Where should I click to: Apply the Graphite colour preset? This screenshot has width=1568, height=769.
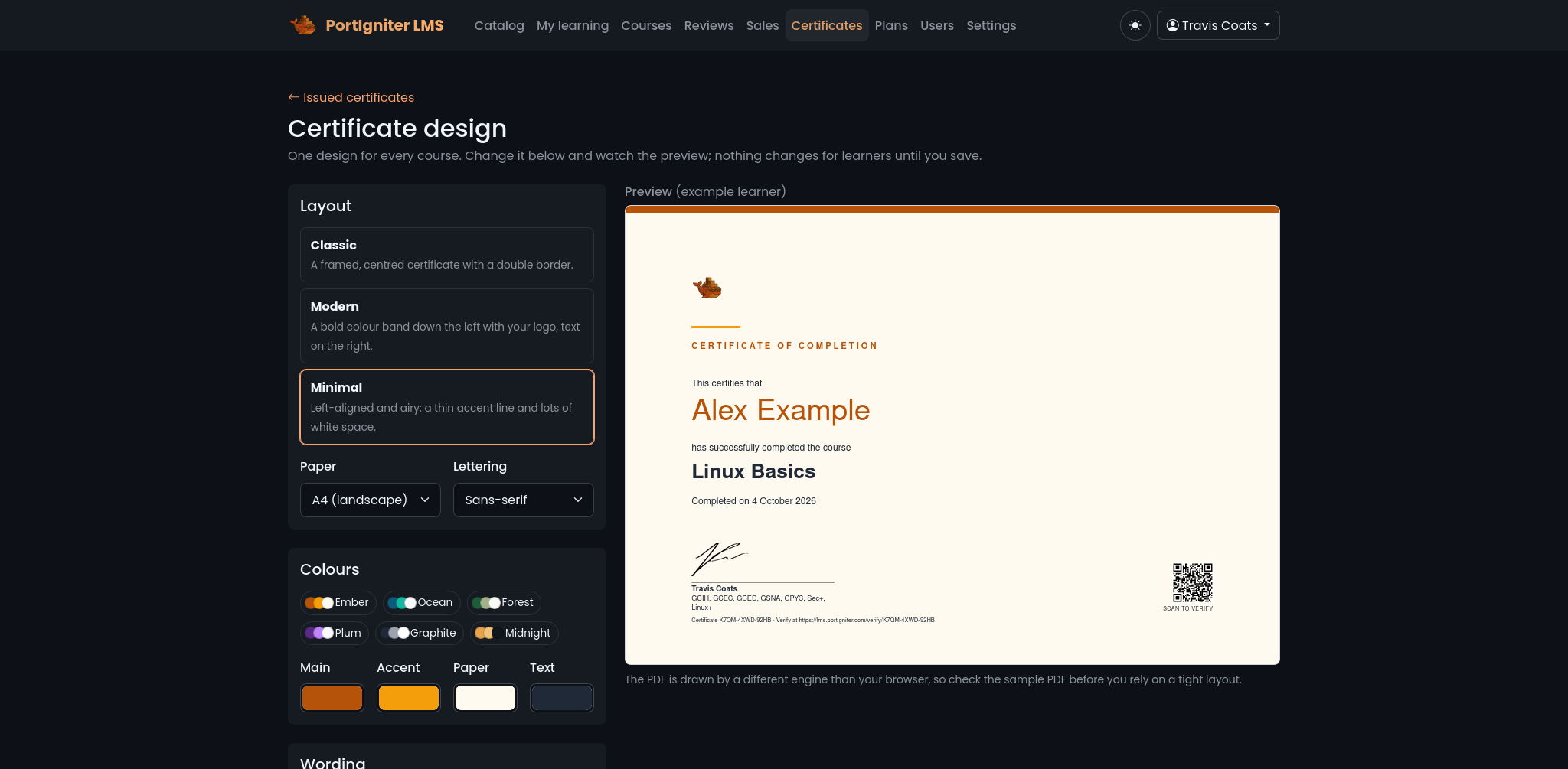click(420, 633)
